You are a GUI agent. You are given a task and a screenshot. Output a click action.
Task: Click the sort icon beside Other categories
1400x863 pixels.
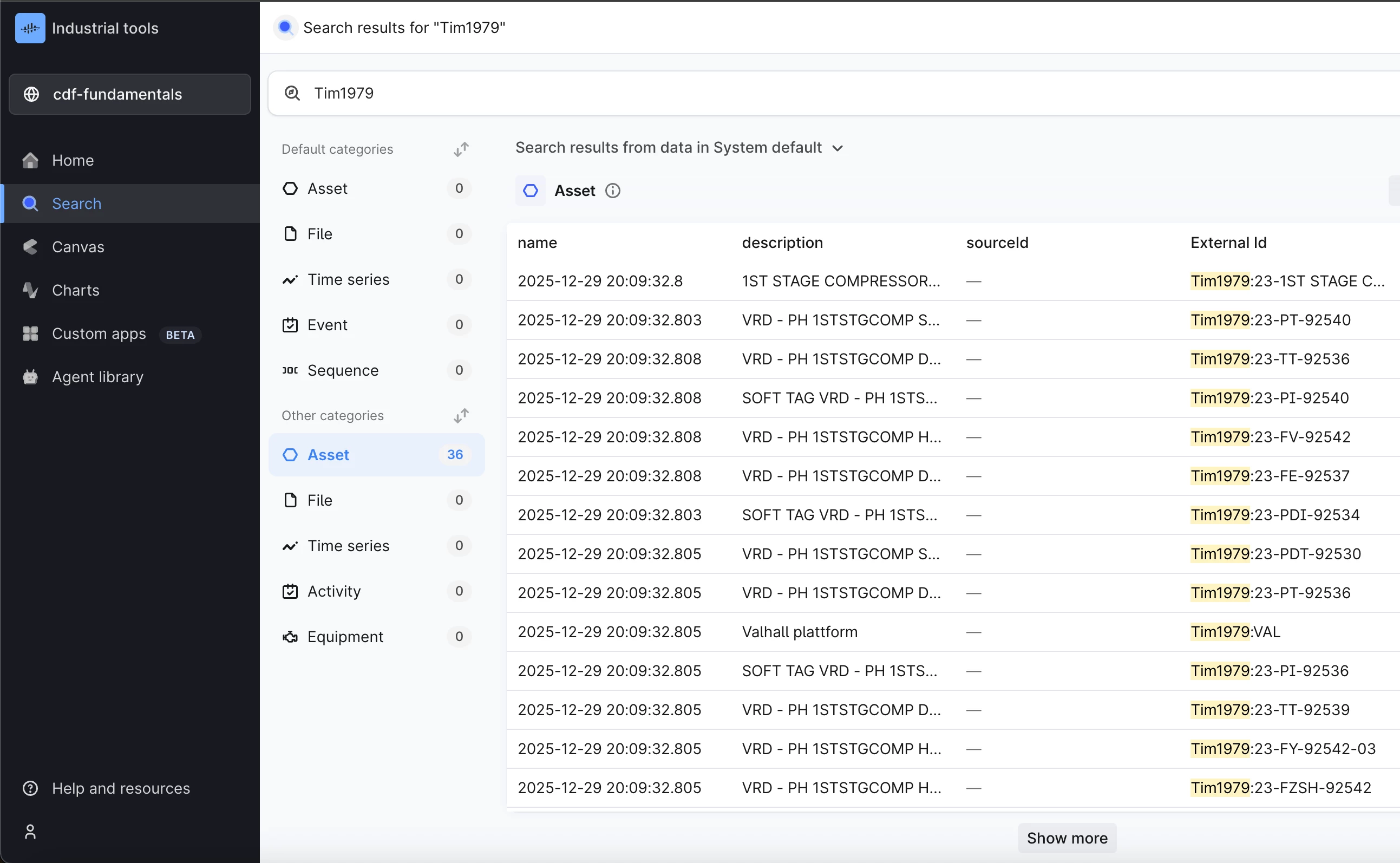pyautogui.click(x=461, y=415)
